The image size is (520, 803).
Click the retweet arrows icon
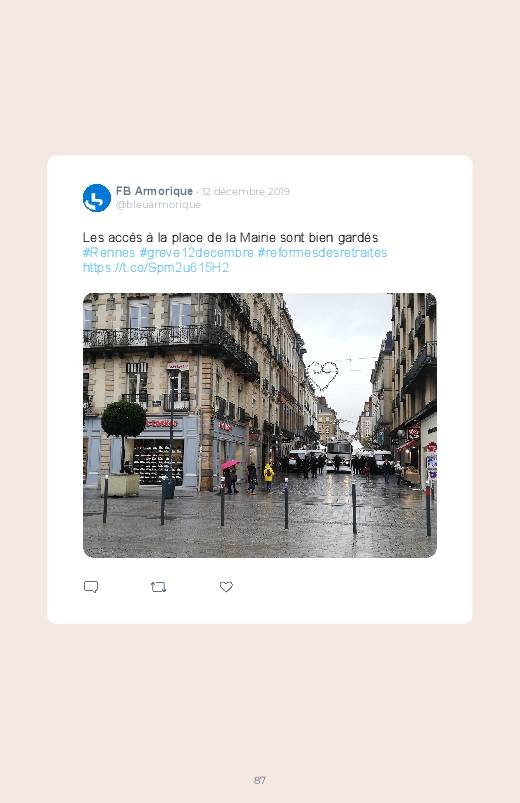click(158, 587)
